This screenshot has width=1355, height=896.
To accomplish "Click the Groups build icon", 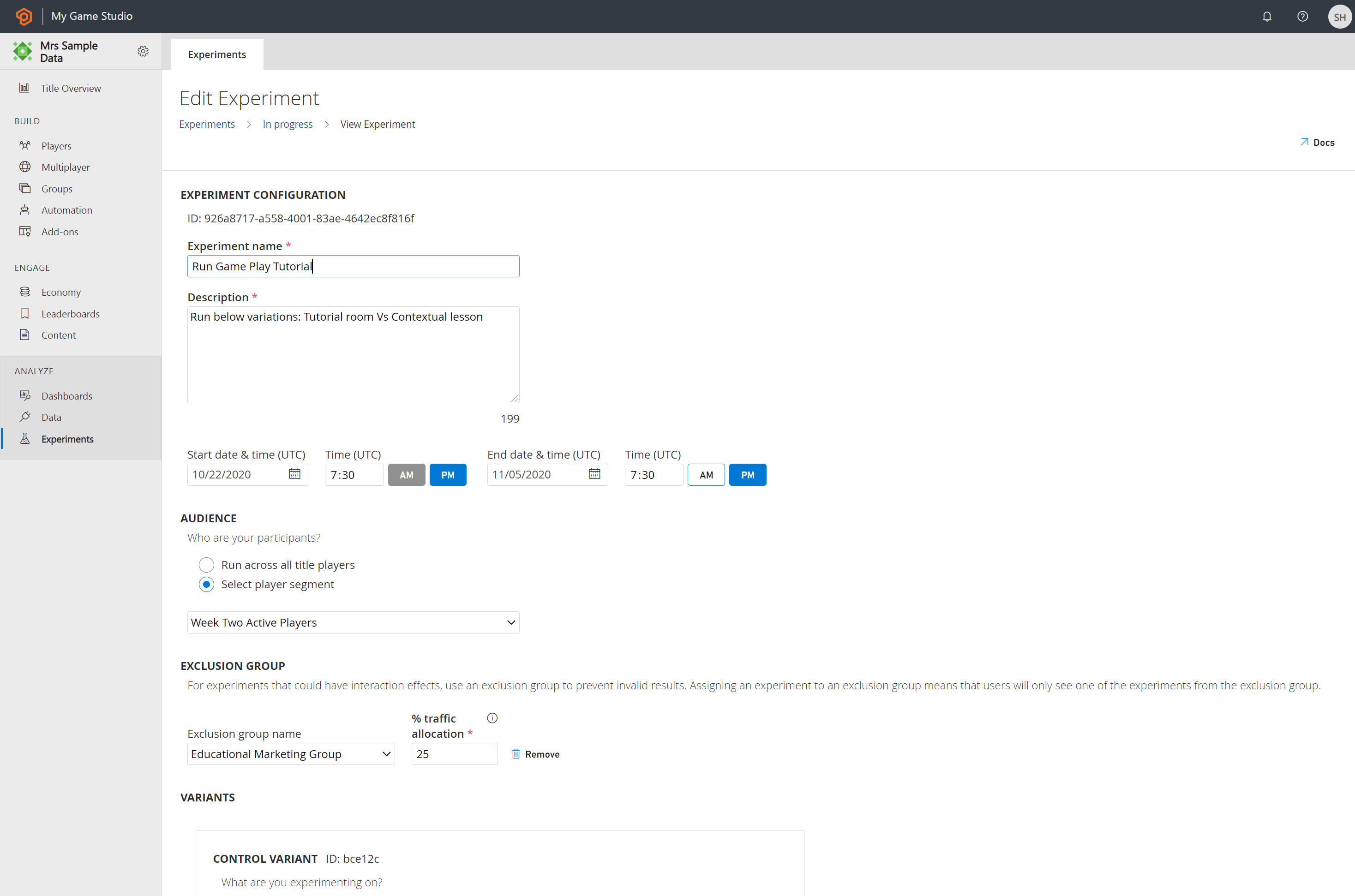I will click(25, 188).
